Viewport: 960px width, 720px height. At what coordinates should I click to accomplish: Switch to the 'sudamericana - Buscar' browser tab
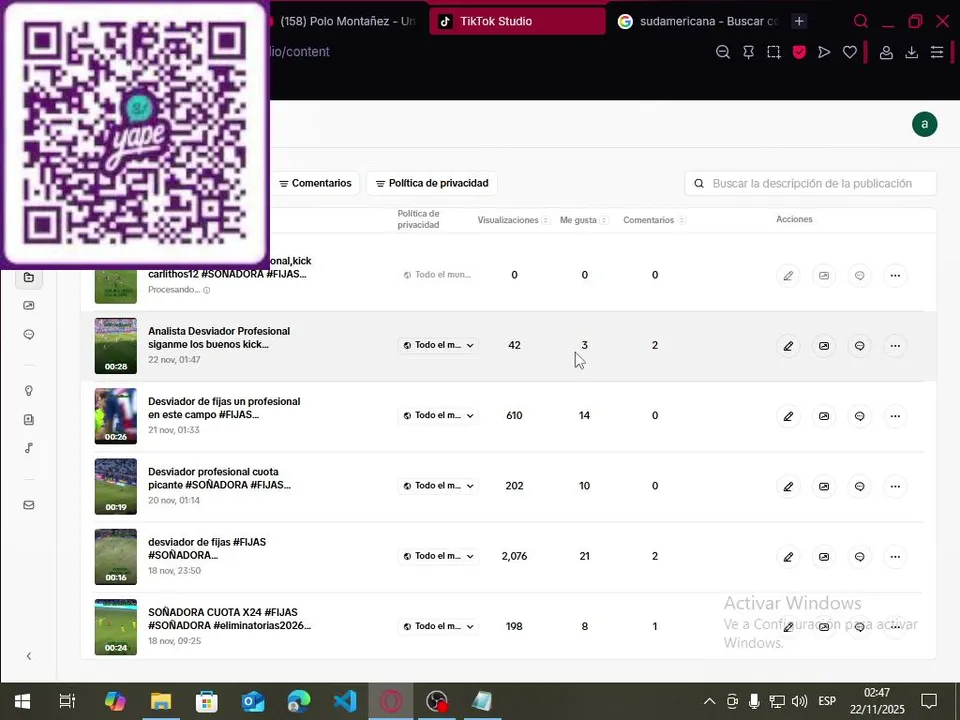pyautogui.click(x=698, y=21)
